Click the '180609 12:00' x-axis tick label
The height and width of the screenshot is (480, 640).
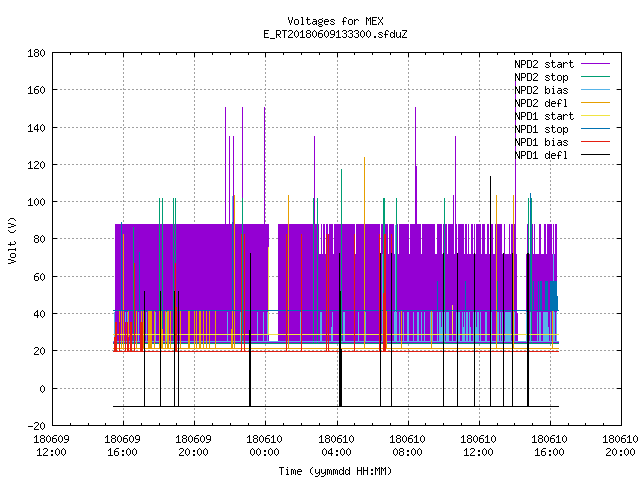click(51, 446)
